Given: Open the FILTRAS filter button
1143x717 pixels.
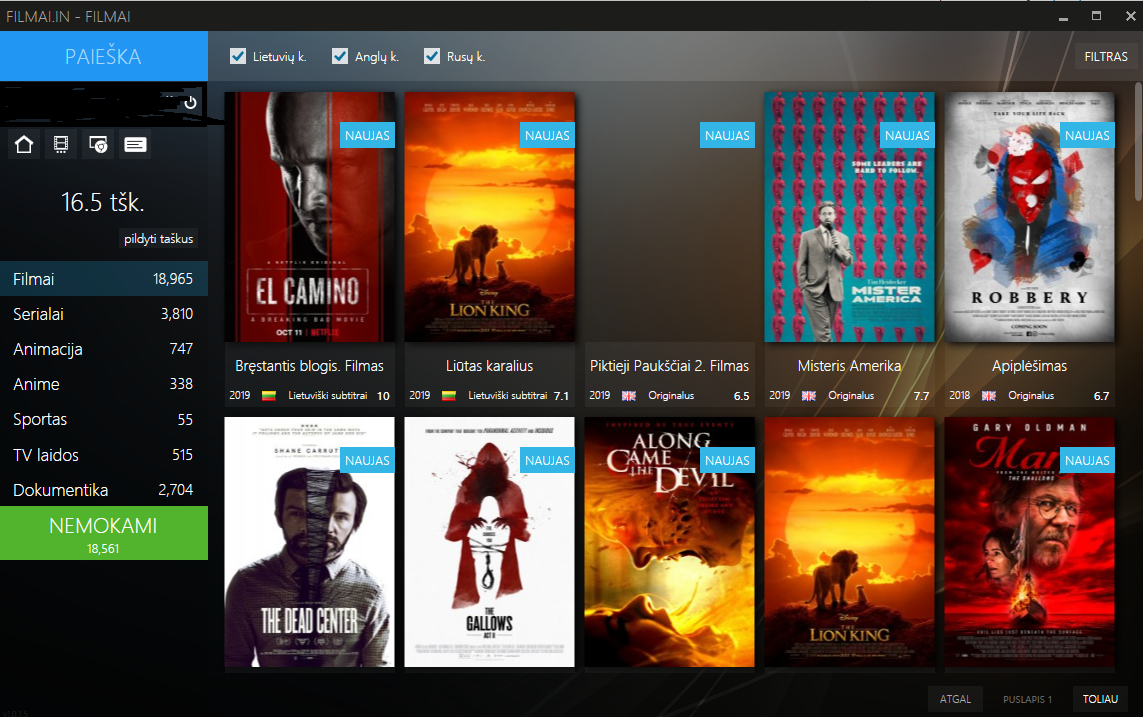Looking at the screenshot, I should click(1106, 56).
